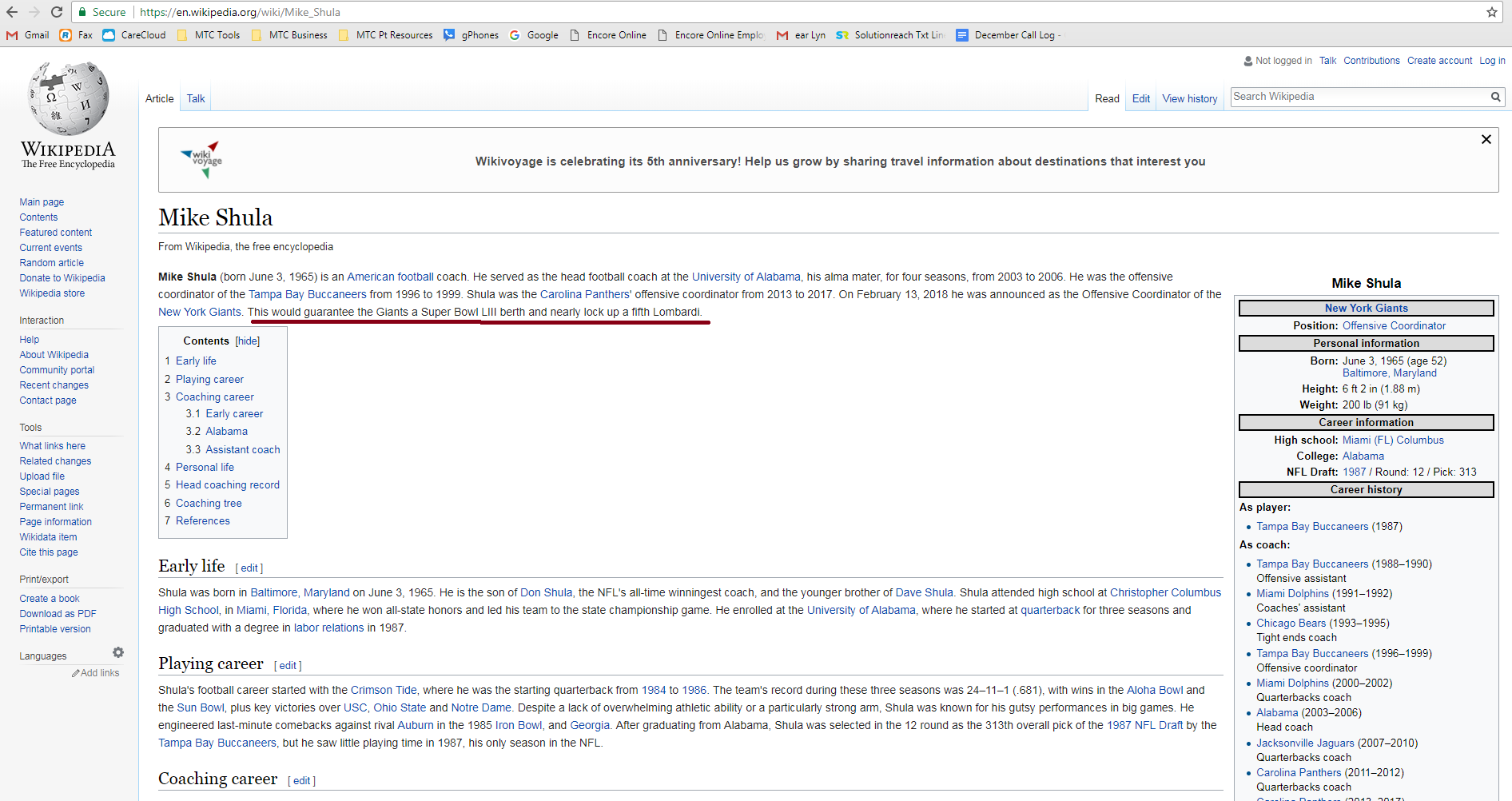Viewport: 1512px width, 801px height.
Task: Open the gPhones bookmark
Action: pyautogui.click(x=471, y=35)
